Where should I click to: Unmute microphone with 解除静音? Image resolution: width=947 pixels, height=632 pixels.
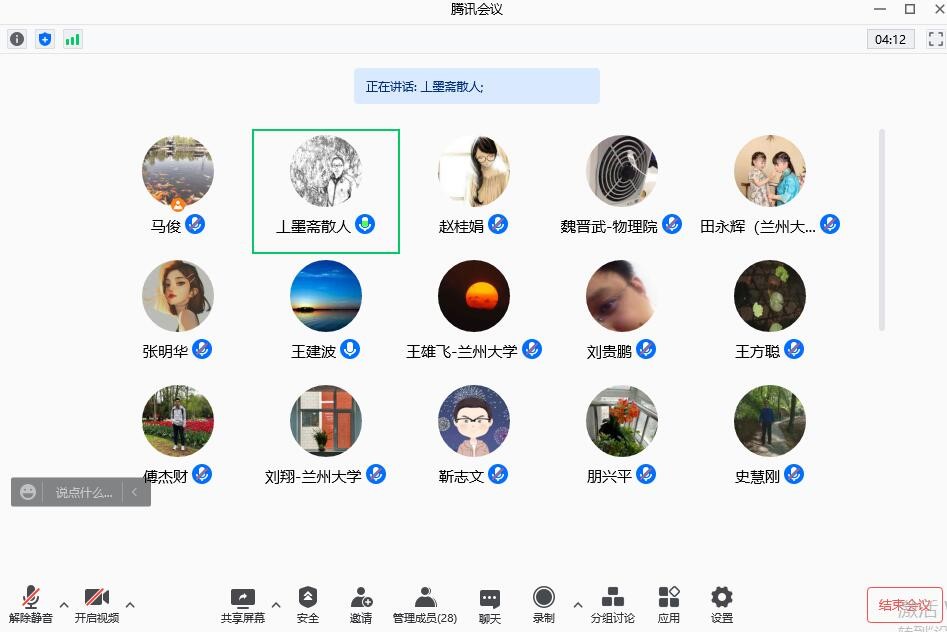pos(31,604)
